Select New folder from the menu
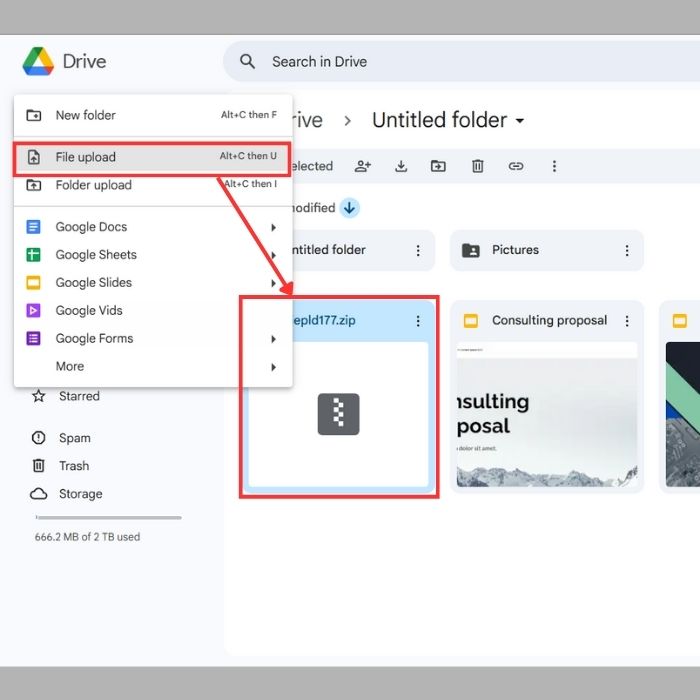700x700 pixels. tap(153, 115)
